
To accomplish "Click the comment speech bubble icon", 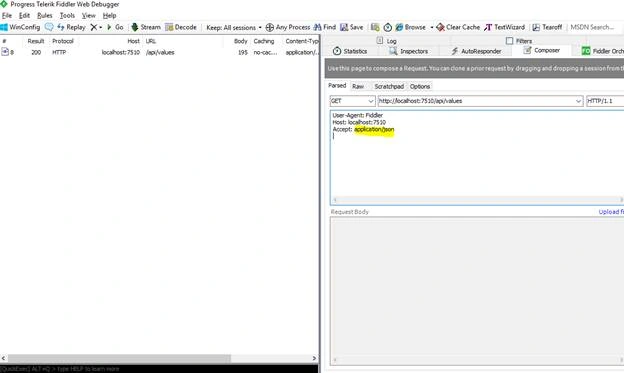I will pos(49,27).
